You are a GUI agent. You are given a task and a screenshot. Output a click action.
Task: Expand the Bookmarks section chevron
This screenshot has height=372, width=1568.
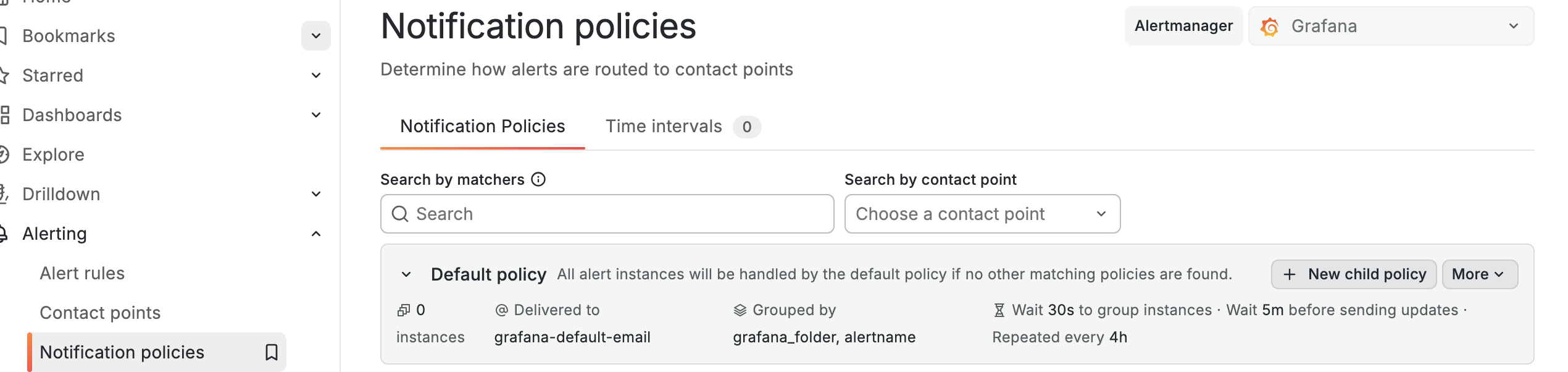tap(316, 36)
